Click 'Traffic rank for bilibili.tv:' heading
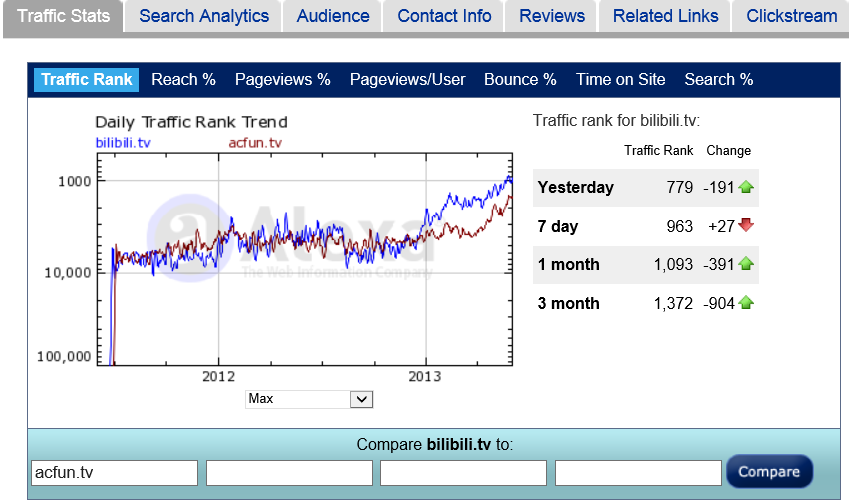The image size is (849, 503). pyautogui.click(x=616, y=120)
